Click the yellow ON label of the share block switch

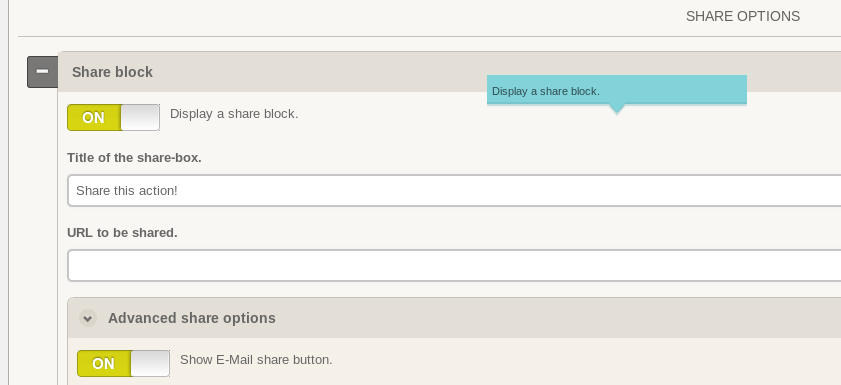(93, 117)
